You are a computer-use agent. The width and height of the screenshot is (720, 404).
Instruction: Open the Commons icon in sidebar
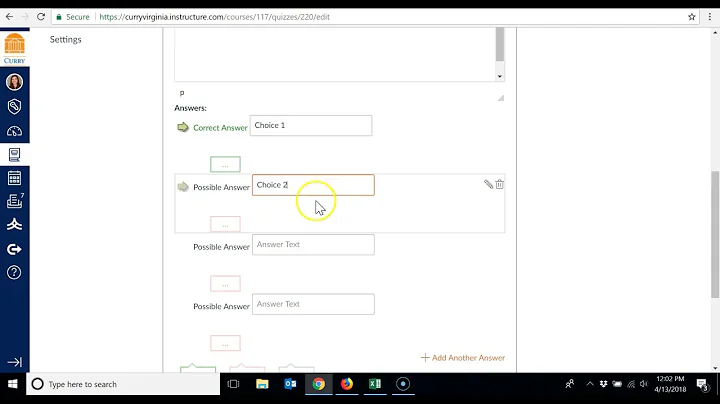click(14, 224)
